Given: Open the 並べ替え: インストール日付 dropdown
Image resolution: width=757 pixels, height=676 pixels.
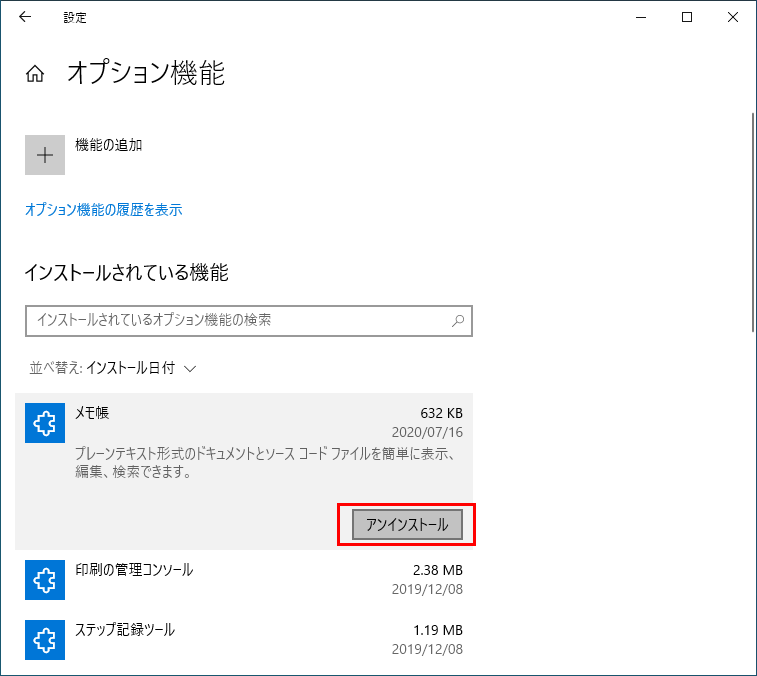Looking at the screenshot, I should pyautogui.click(x=113, y=368).
